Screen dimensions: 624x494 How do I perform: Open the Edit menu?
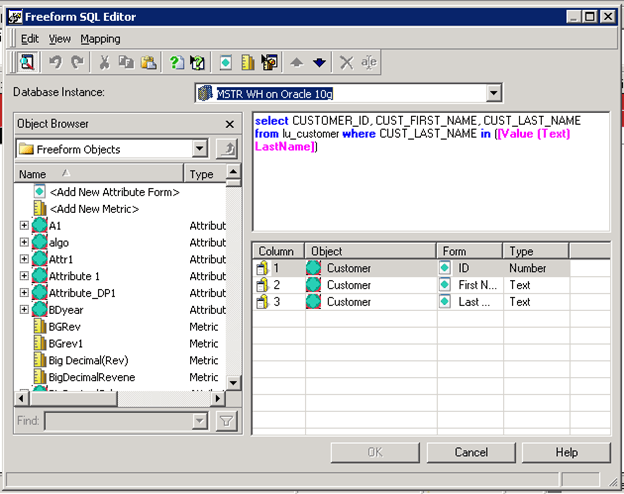pos(30,38)
